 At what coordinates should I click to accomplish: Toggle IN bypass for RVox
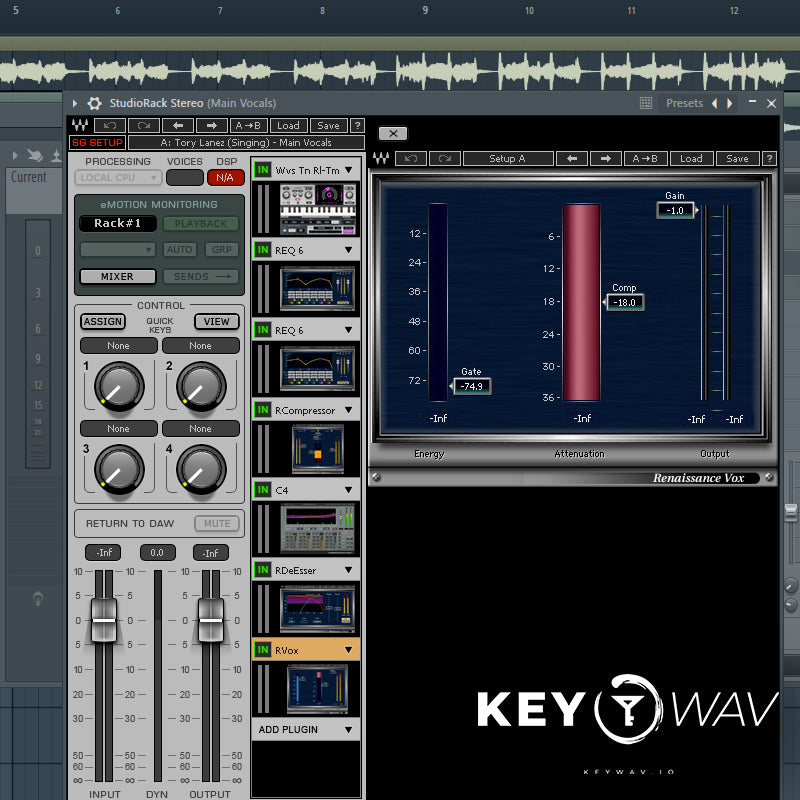(x=263, y=650)
